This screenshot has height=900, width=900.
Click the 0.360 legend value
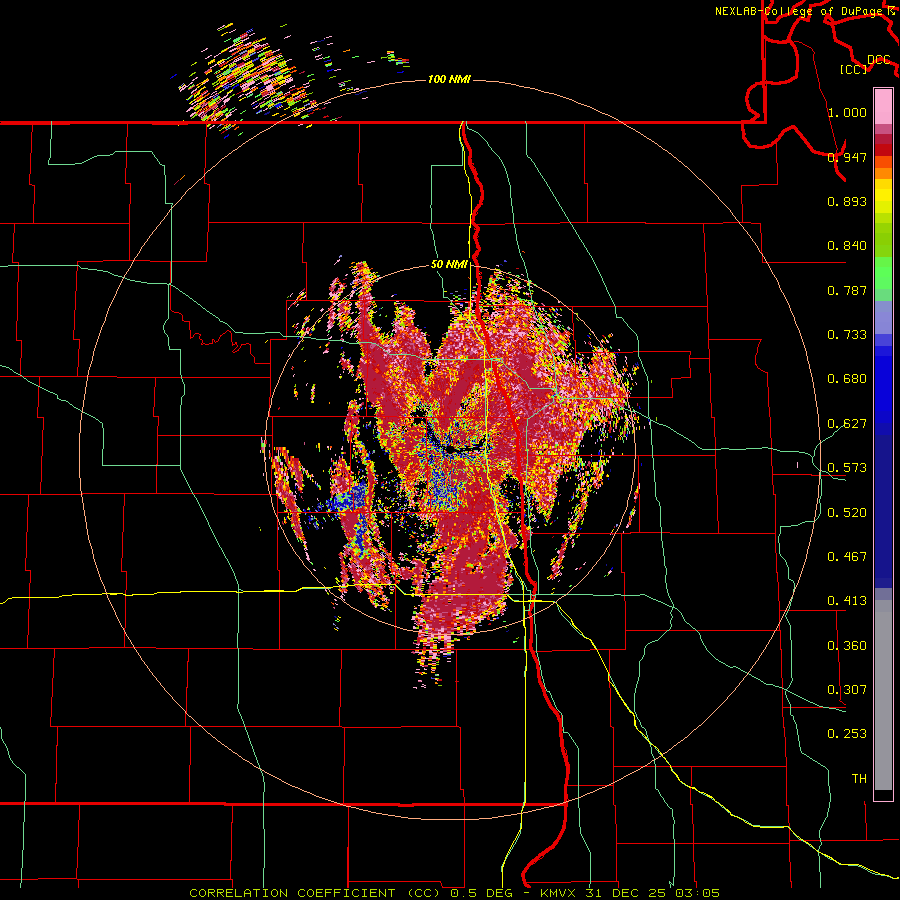point(847,645)
